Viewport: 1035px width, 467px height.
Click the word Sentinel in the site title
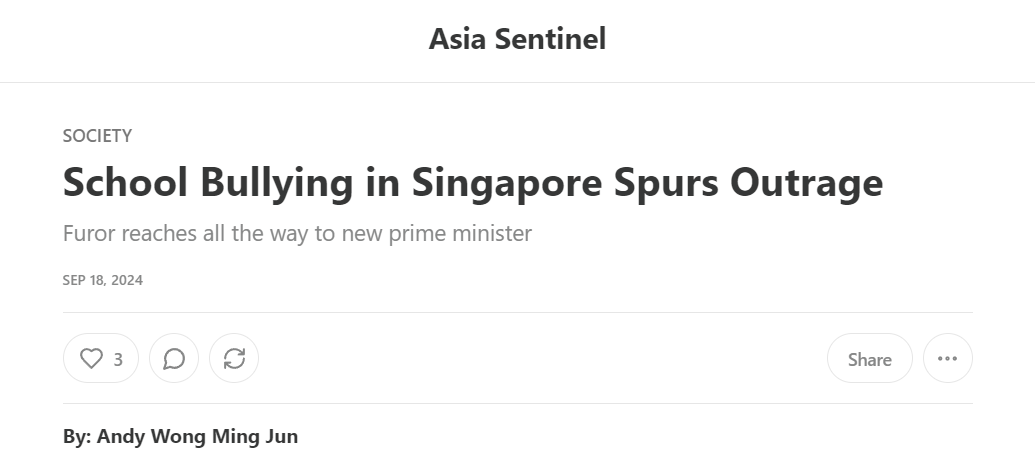click(551, 39)
